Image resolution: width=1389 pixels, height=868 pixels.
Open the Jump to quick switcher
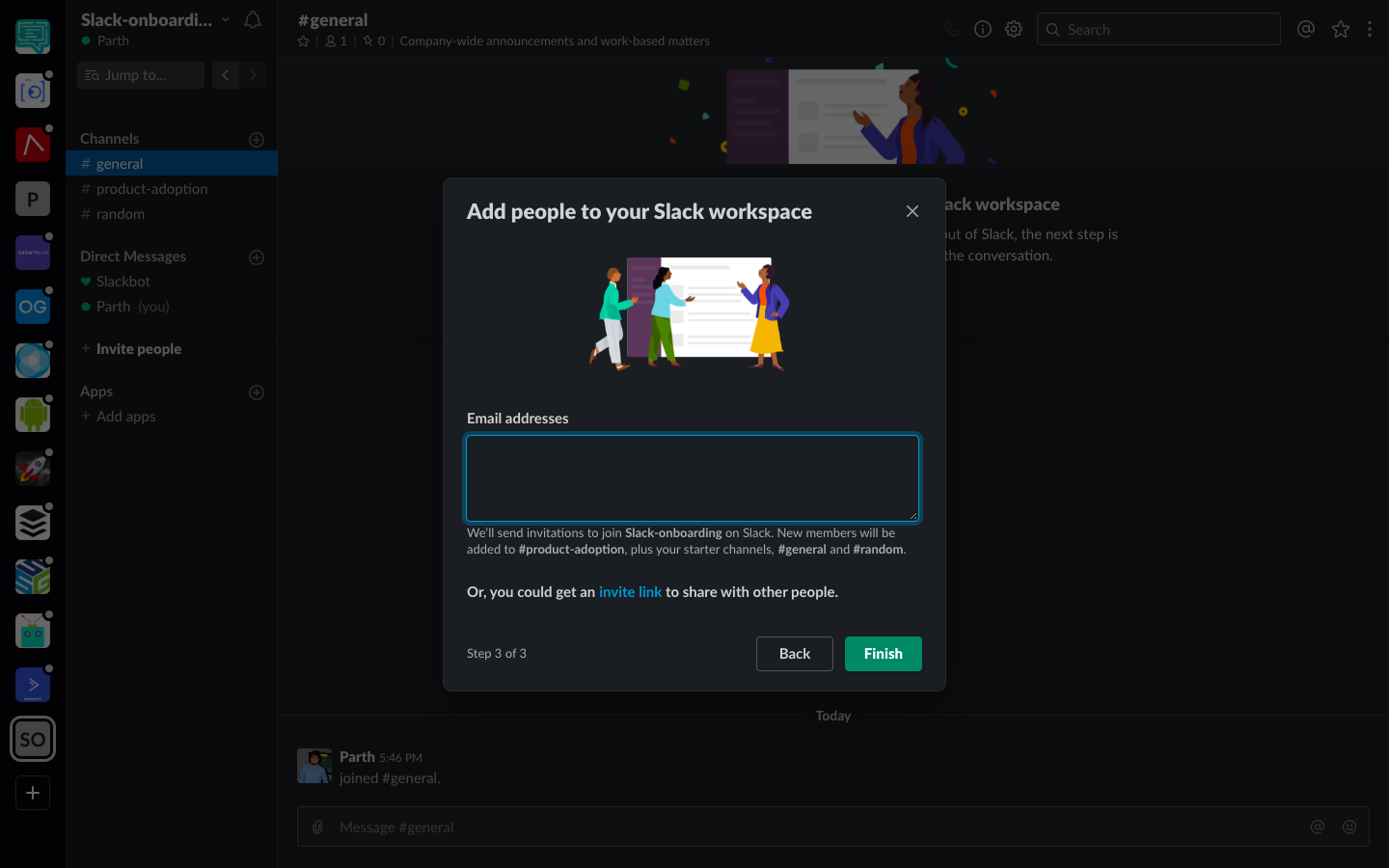coord(141,75)
